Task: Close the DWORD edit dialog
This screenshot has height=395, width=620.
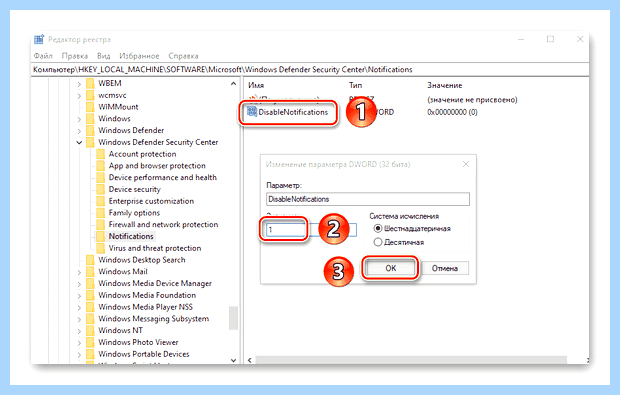Action: click(466, 164)
